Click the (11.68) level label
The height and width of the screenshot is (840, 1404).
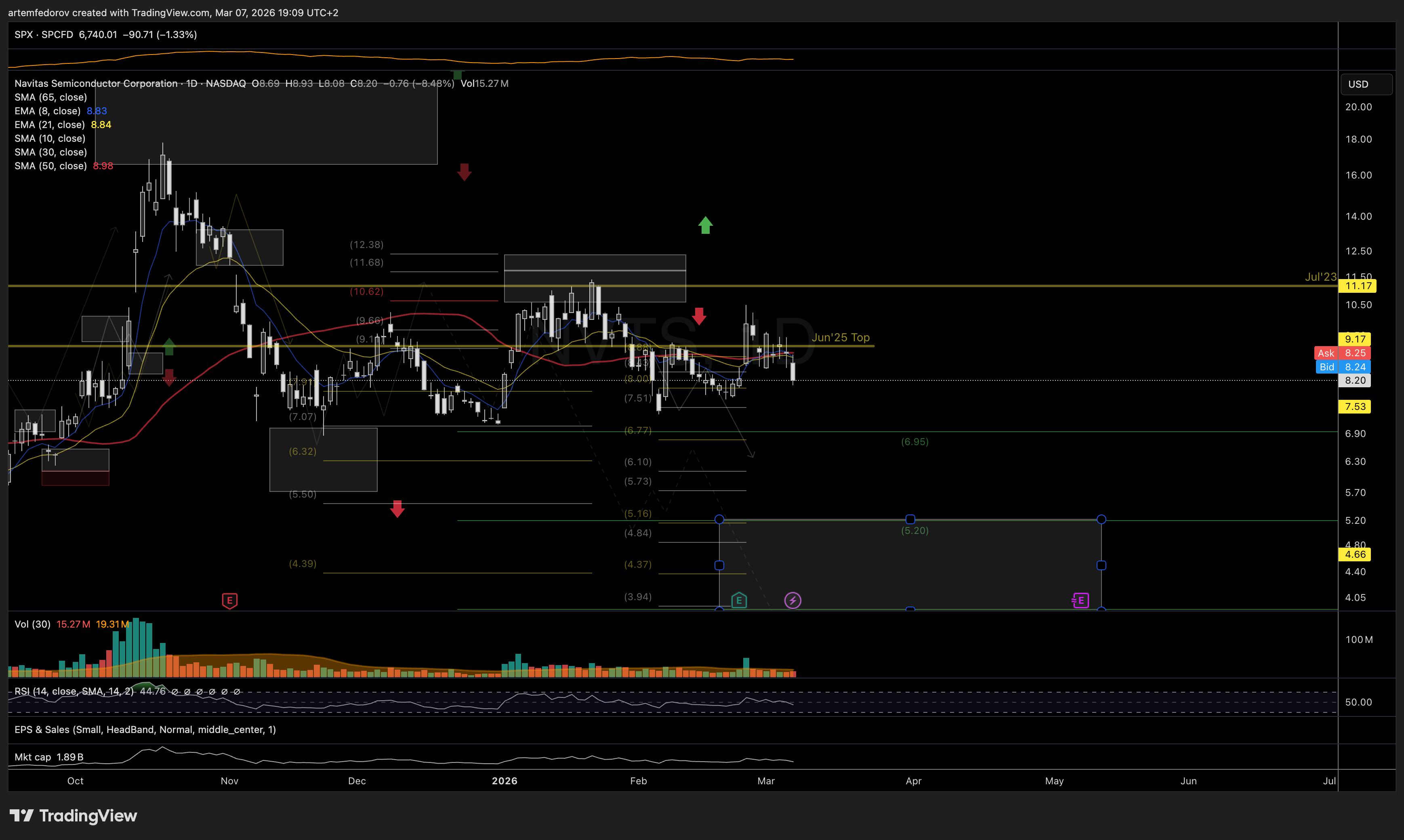367,262
